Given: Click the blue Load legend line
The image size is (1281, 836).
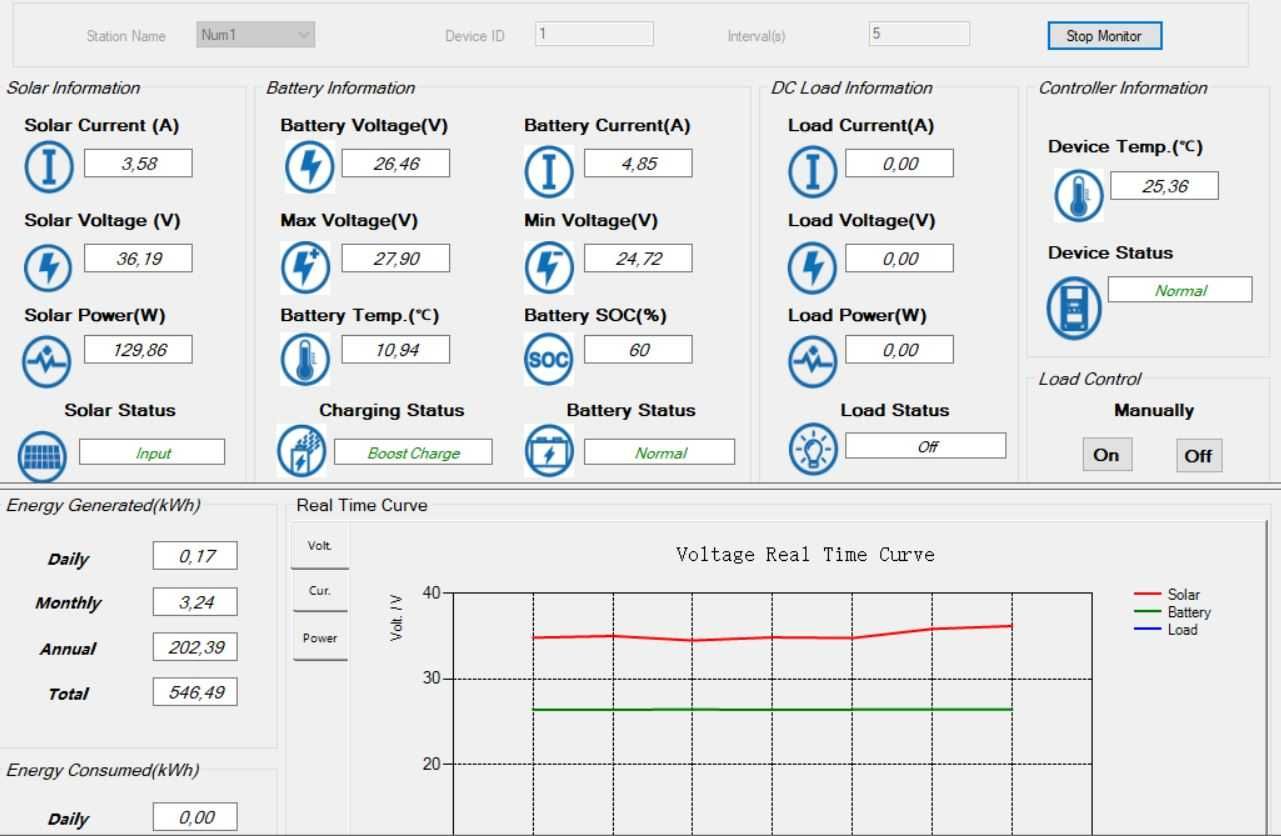Looking at the screenshot, I should pyautogui.click(x=1148, y=630).
